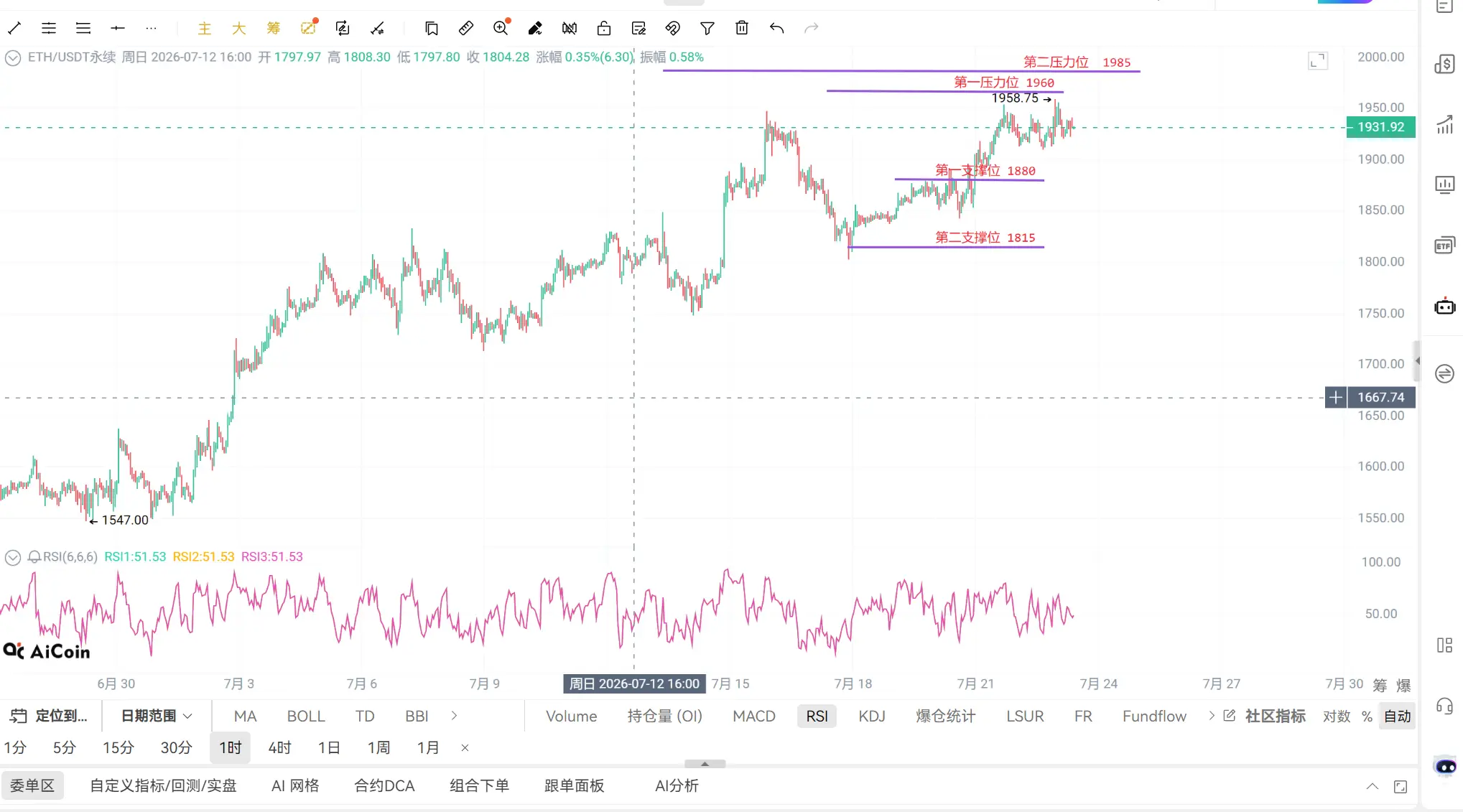1463x812 pixels.
Task: Open the 委单区 order tab
Action: click(x=32, y=786)
